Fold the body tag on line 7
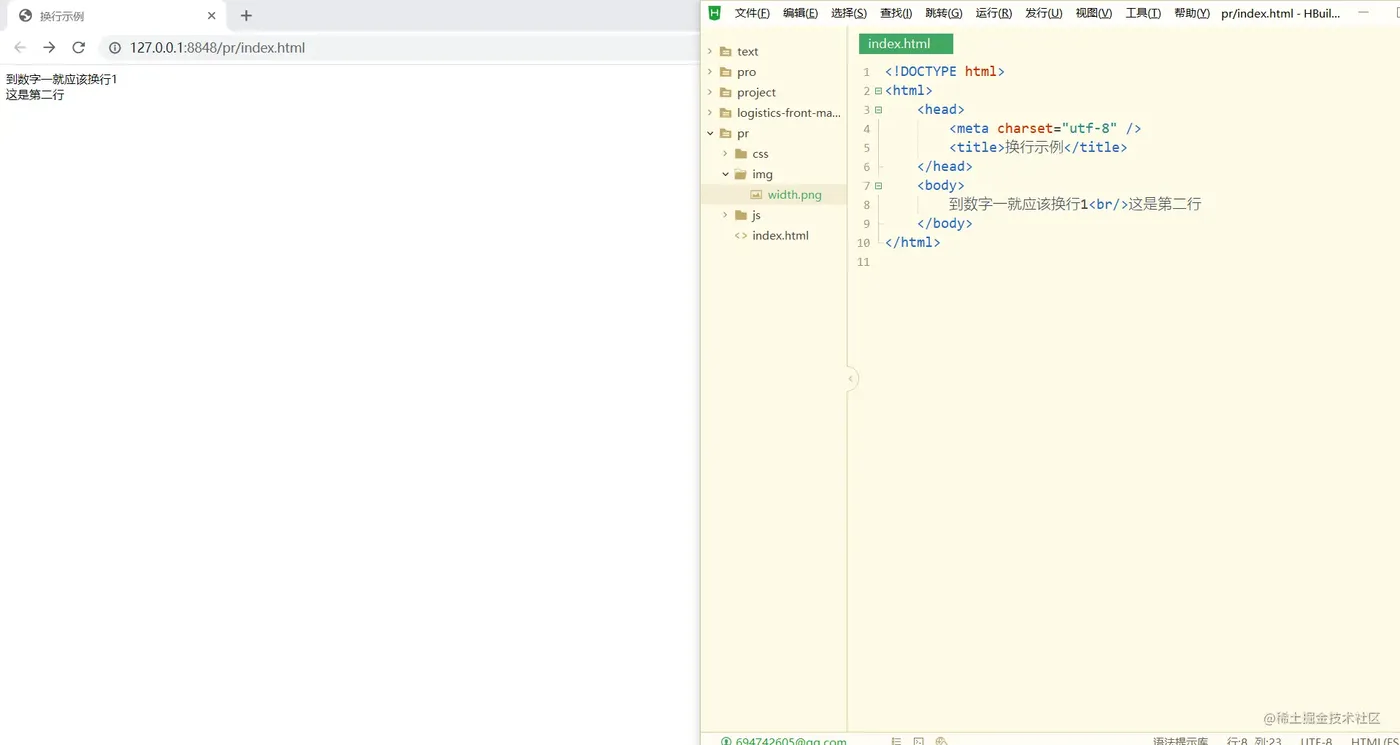Image resolution: width=1400 pixels, height=745 pixels. coord(878,186)
